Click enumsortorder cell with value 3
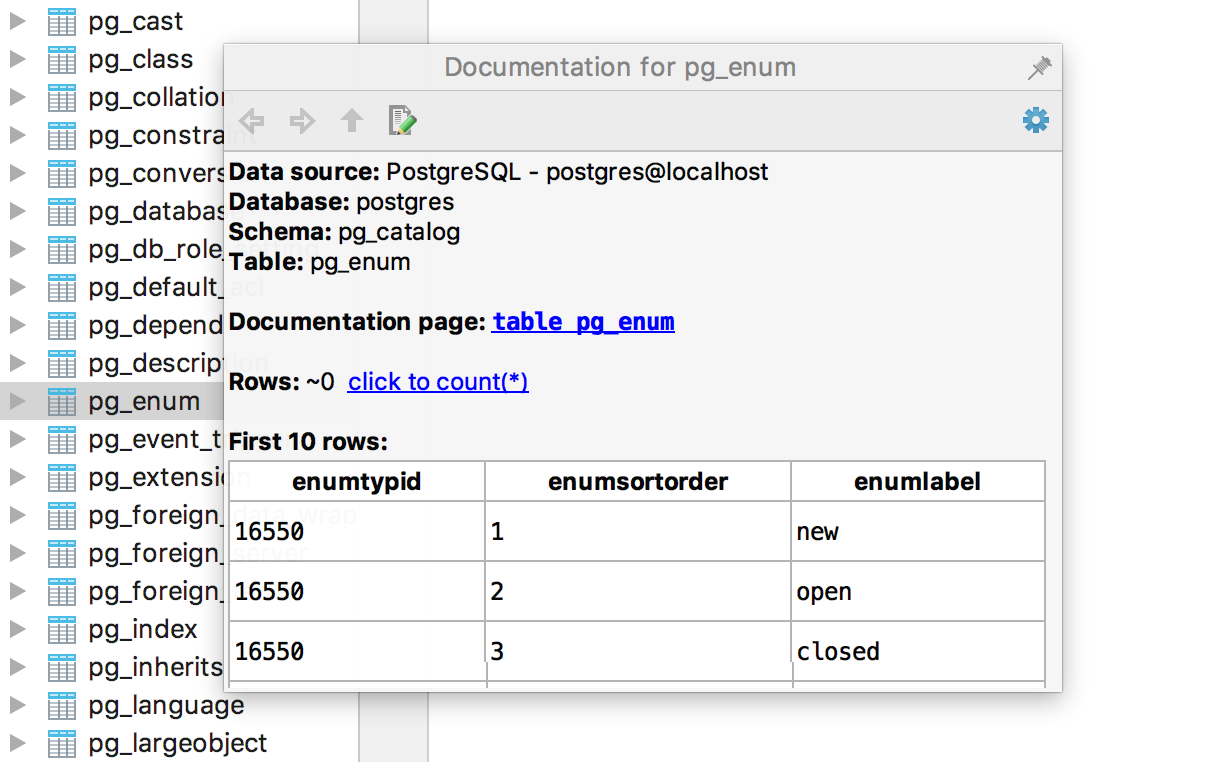Viewport: 1210px width, 762px height. (638, 651)
